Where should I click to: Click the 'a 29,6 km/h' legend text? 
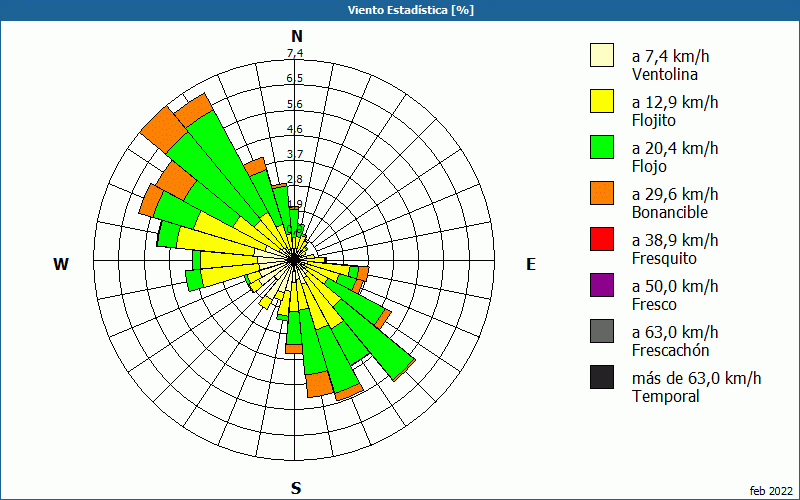(675, 194)
